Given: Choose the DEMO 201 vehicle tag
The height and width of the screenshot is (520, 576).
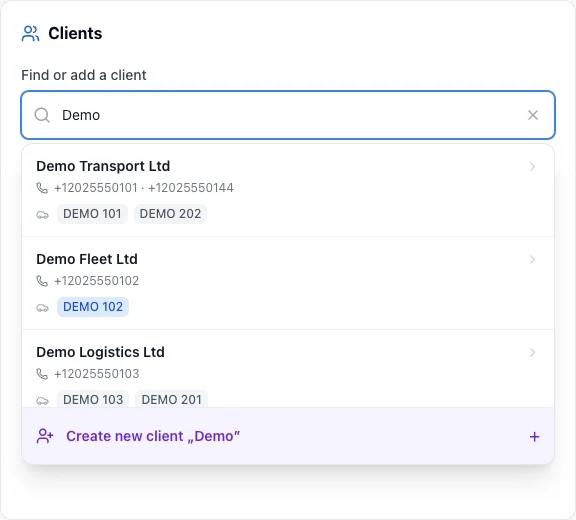Looking at the screenshot, I should [x=171, y=399].
